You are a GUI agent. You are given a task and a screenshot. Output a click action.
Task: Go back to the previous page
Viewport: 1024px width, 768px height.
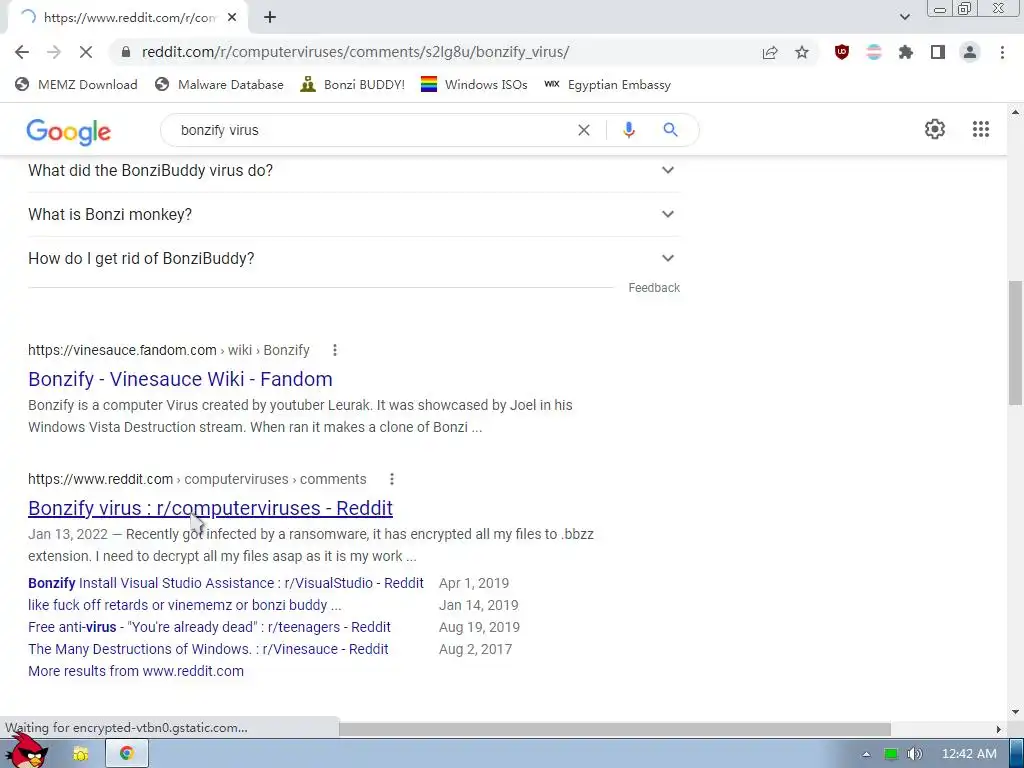22,52
